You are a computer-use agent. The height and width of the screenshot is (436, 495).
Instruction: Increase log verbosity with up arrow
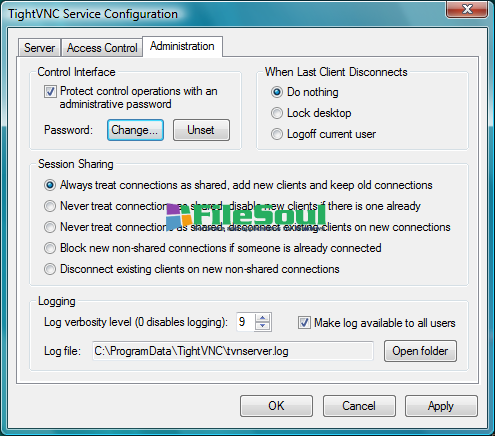click(263, 318)
